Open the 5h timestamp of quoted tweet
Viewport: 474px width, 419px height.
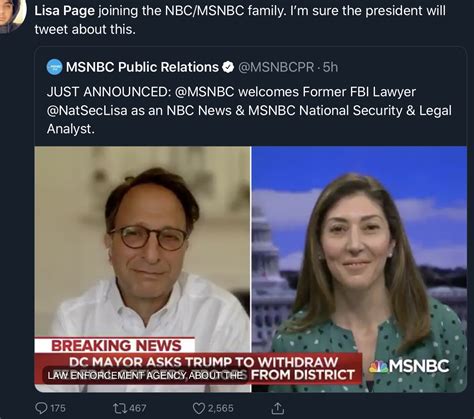click(x=330, y=67)
